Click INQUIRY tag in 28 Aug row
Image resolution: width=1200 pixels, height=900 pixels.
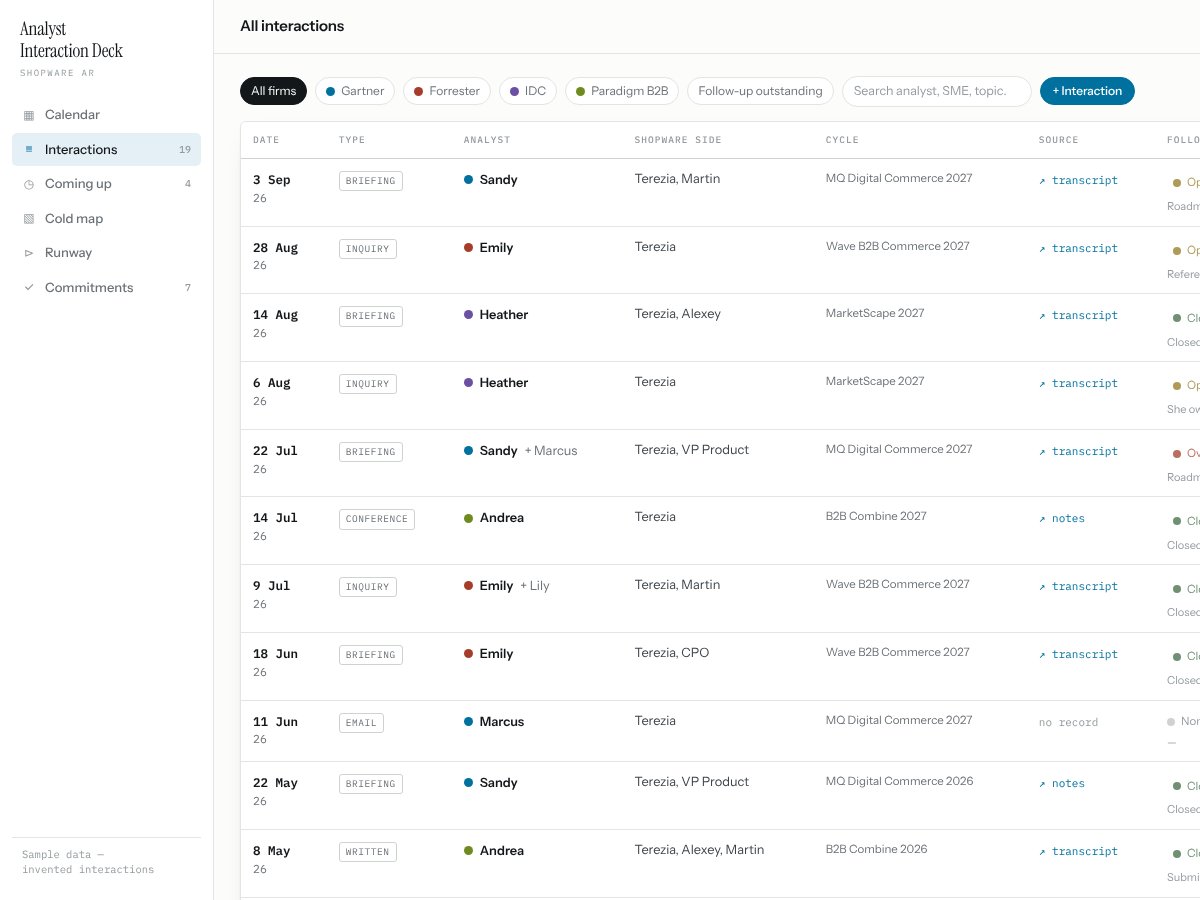(368, 249)
